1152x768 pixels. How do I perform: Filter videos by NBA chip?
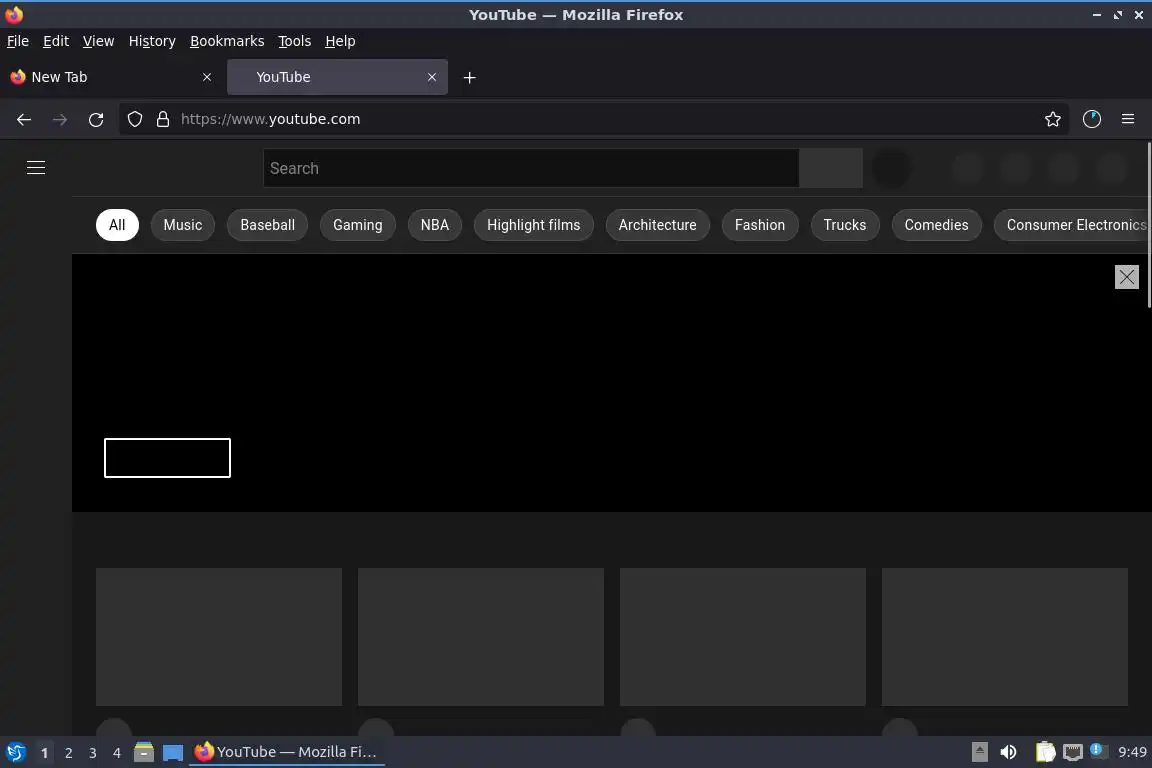pyautogui.click(x=435, y=225)
